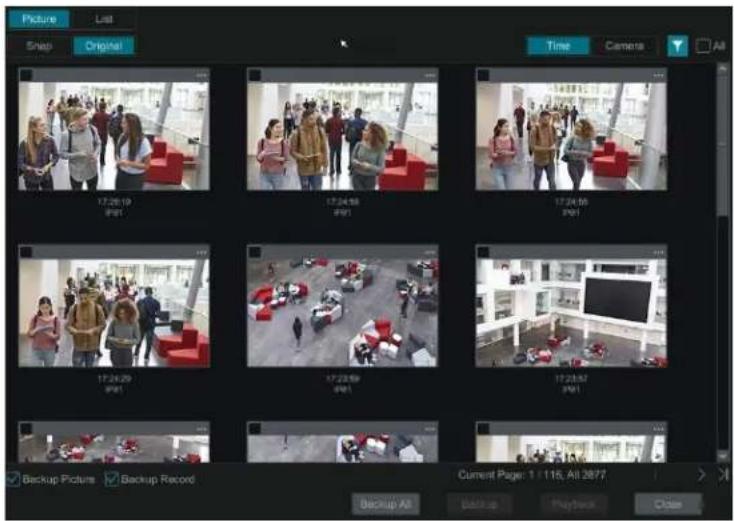Open more options on second-row left thumbnail
Viewport: 734px width, 521px height.
click(x=201, y=252)
